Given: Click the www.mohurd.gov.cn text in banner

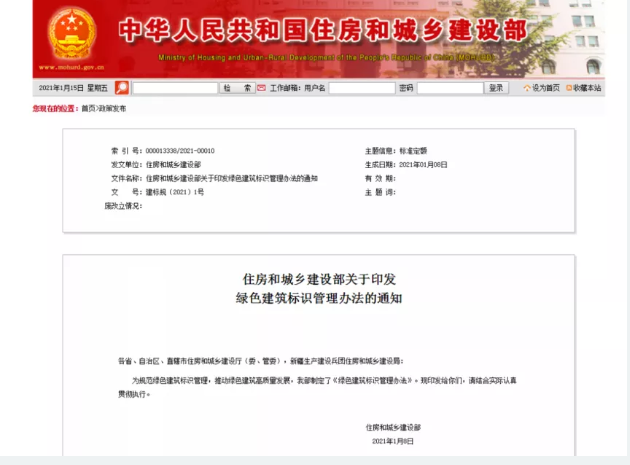Looking at the screenshot, I should [72, 68].
